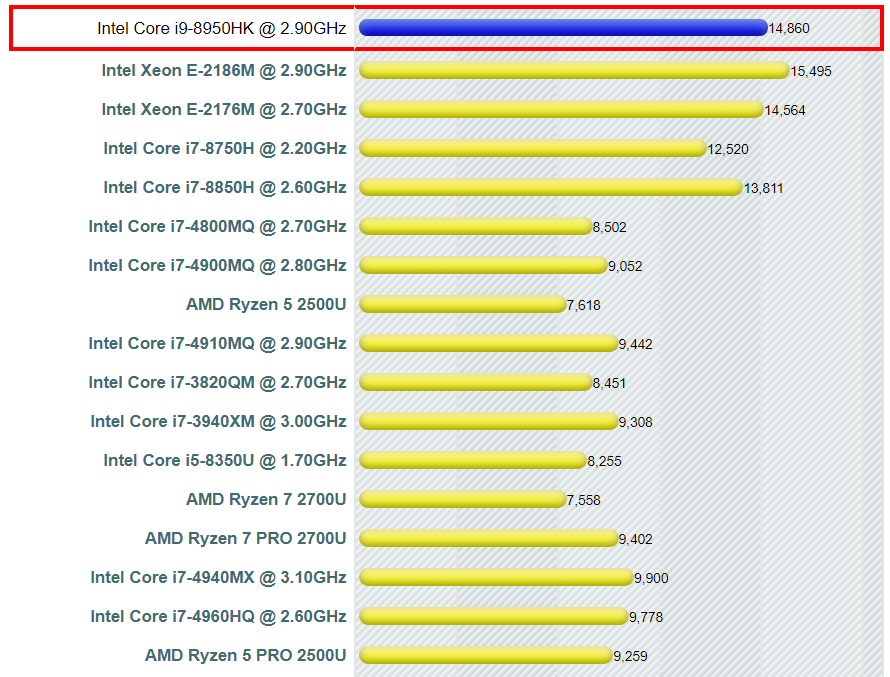Open the AMD Ryzen 5 PRO 2500U link

pos(246,655)
